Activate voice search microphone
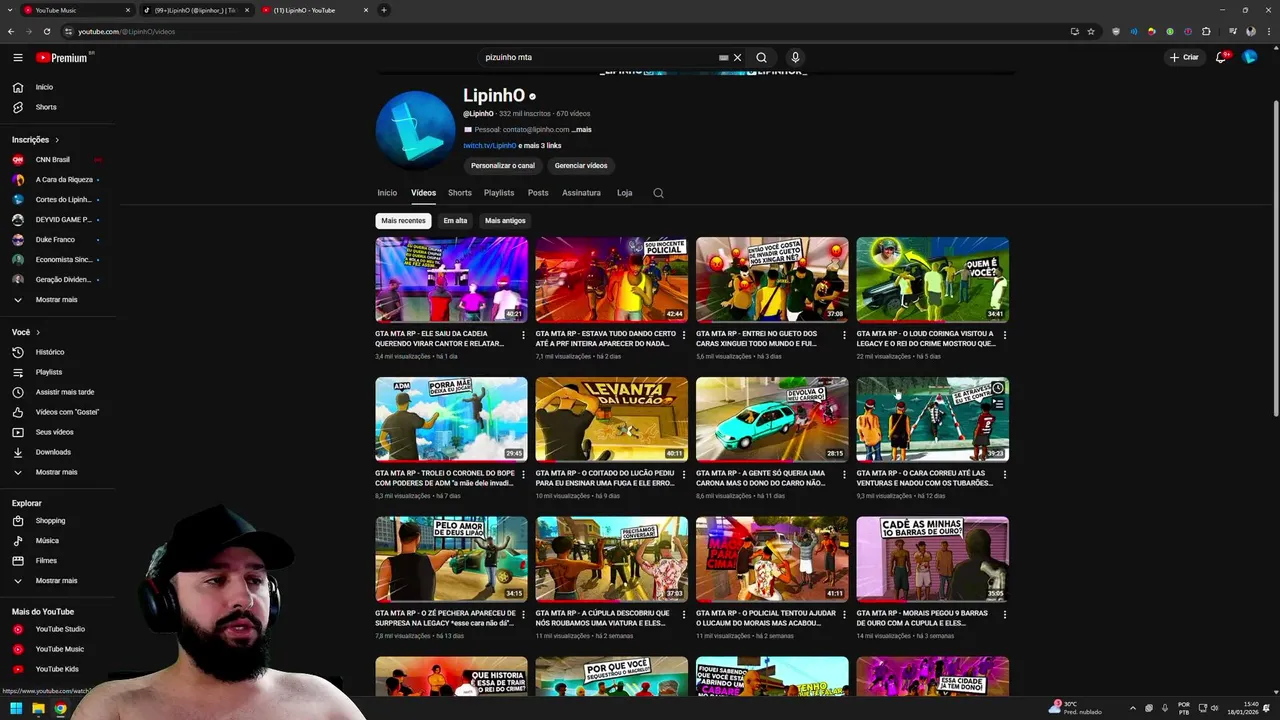The image size is (1280, 720). point(795,58)
